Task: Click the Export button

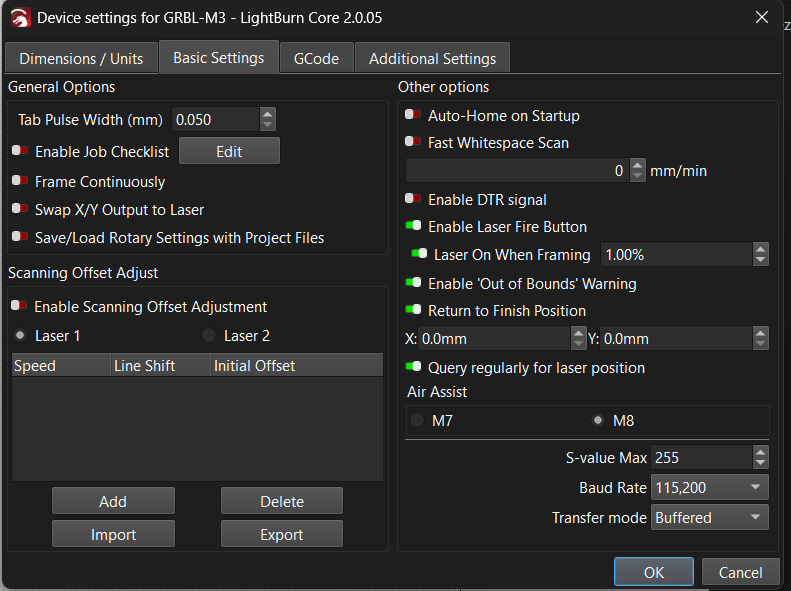Action: (x=281, y=534)
